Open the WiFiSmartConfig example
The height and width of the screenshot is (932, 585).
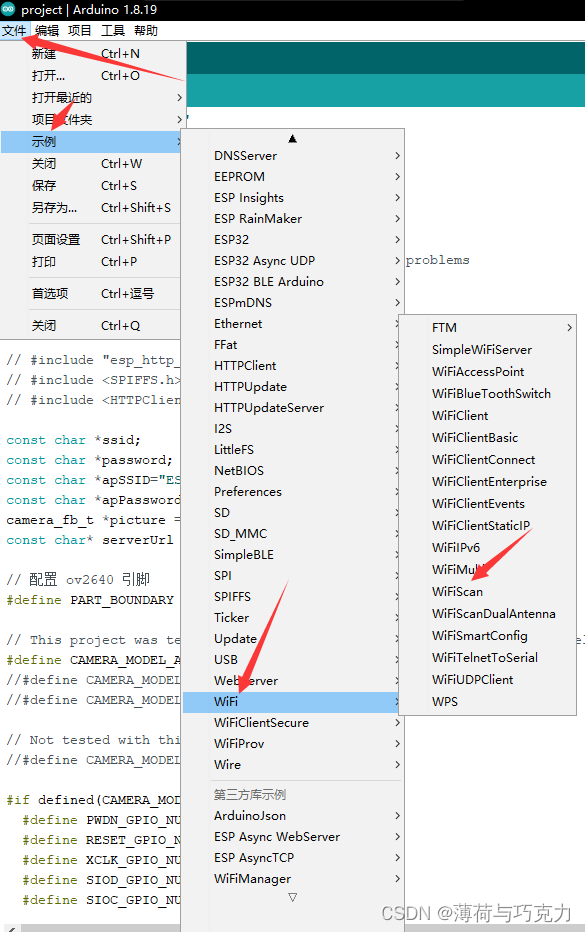pos(488,635)
